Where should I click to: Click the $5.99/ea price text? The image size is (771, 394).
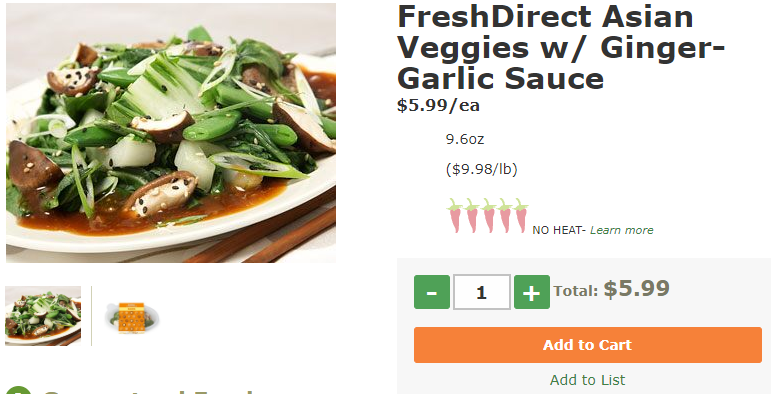tap(438, 105)
